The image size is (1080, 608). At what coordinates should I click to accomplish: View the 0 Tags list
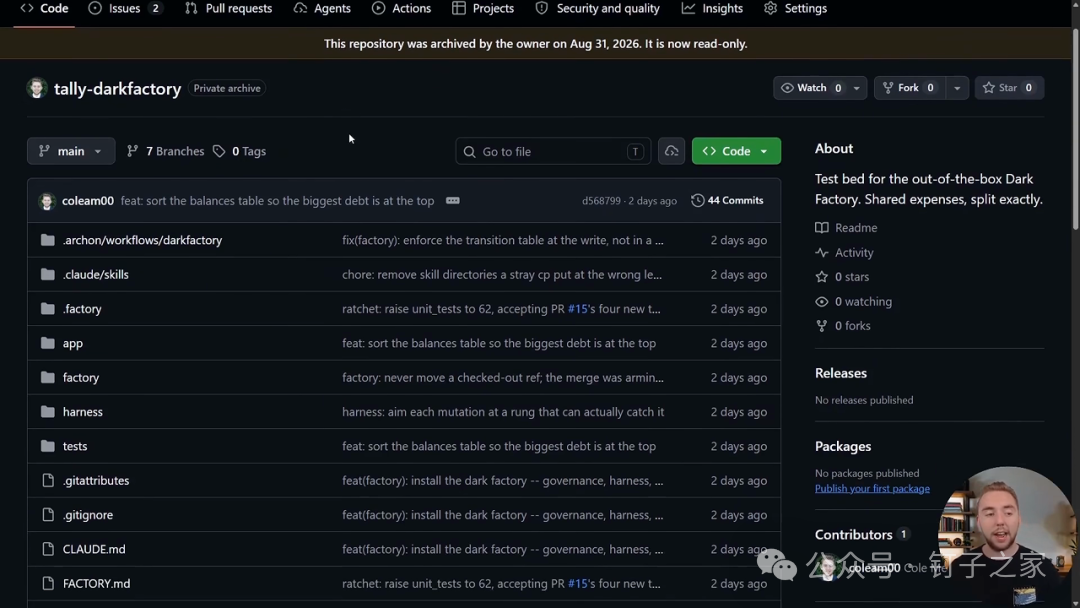[239, 151]
